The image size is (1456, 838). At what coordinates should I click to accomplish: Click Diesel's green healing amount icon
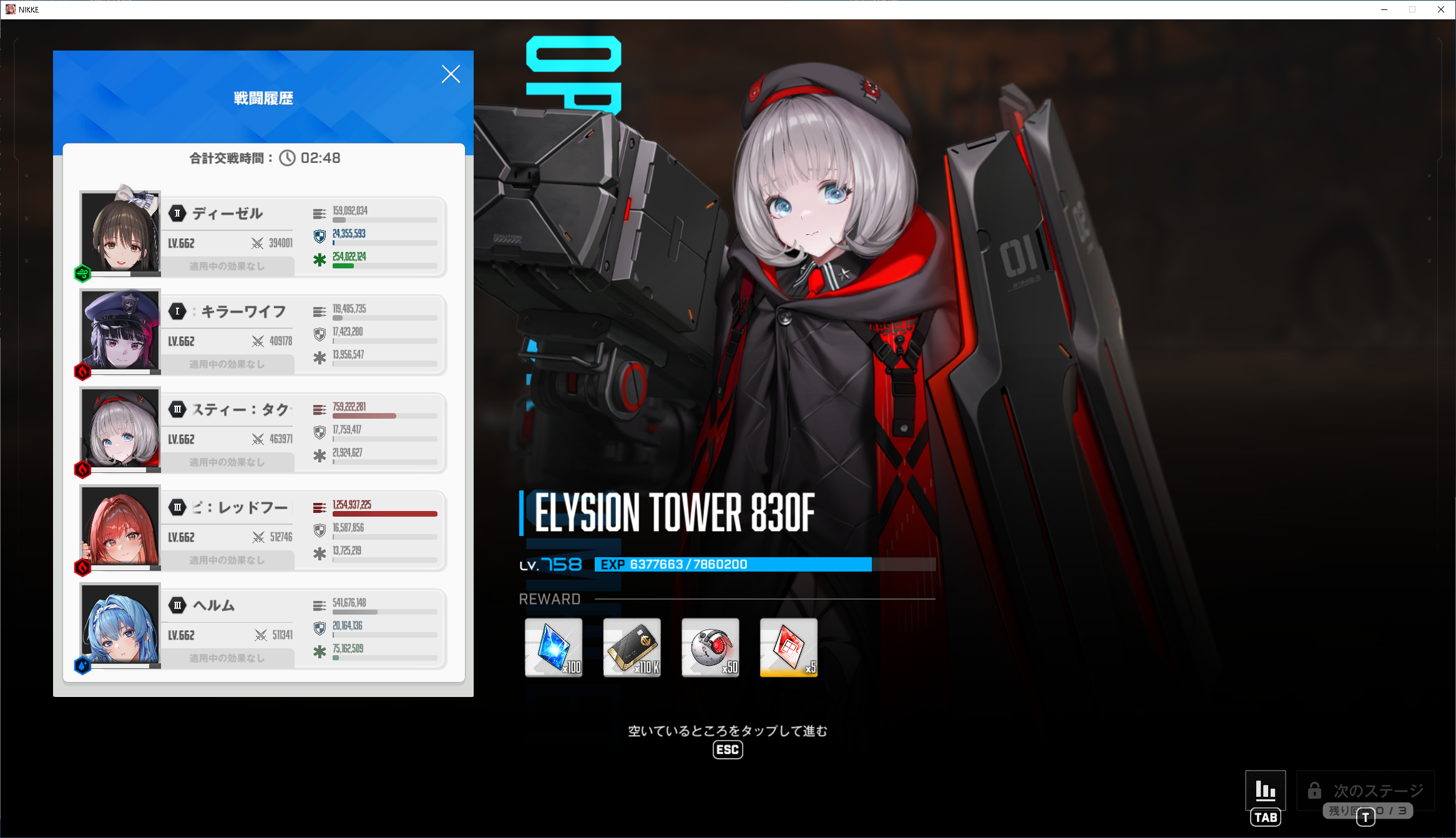coord(320,260)
